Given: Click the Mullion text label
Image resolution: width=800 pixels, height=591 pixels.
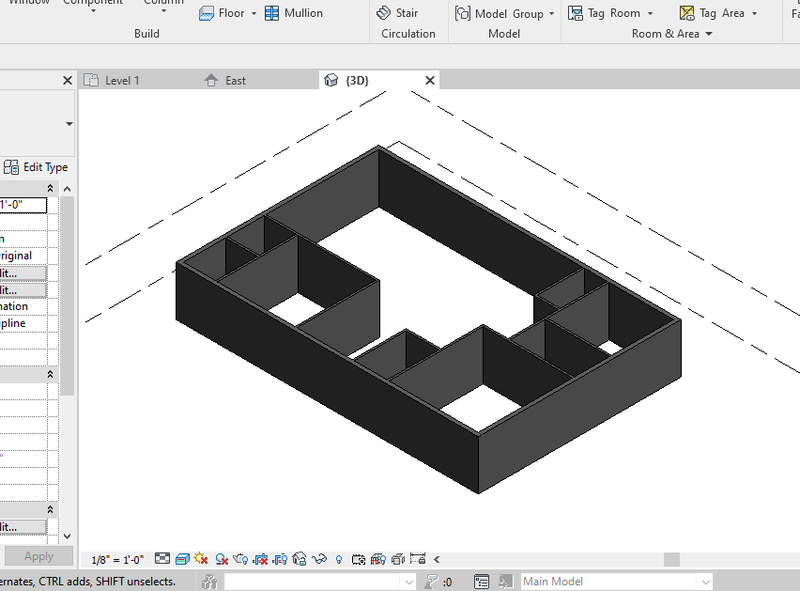Looking at the screenshot, I should click(x=304, y=13).
